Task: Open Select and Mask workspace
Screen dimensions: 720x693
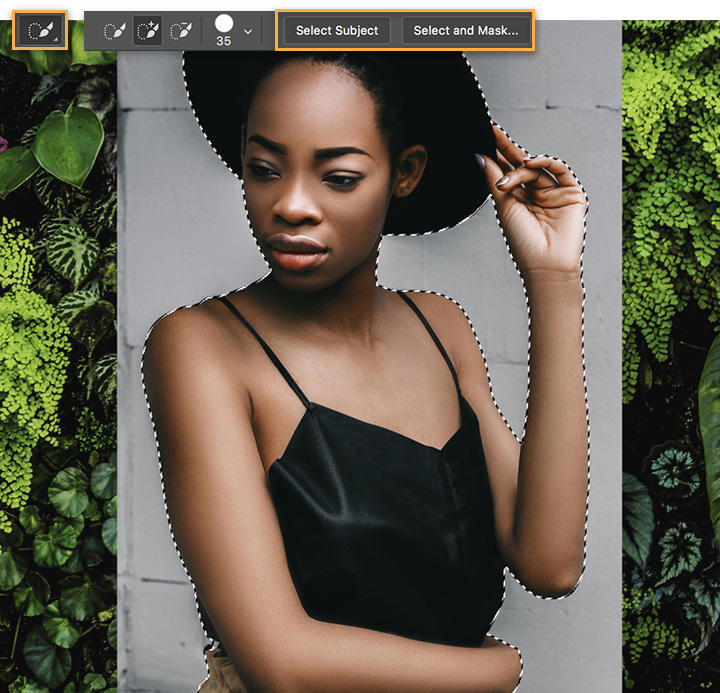Action: point(466,30)
